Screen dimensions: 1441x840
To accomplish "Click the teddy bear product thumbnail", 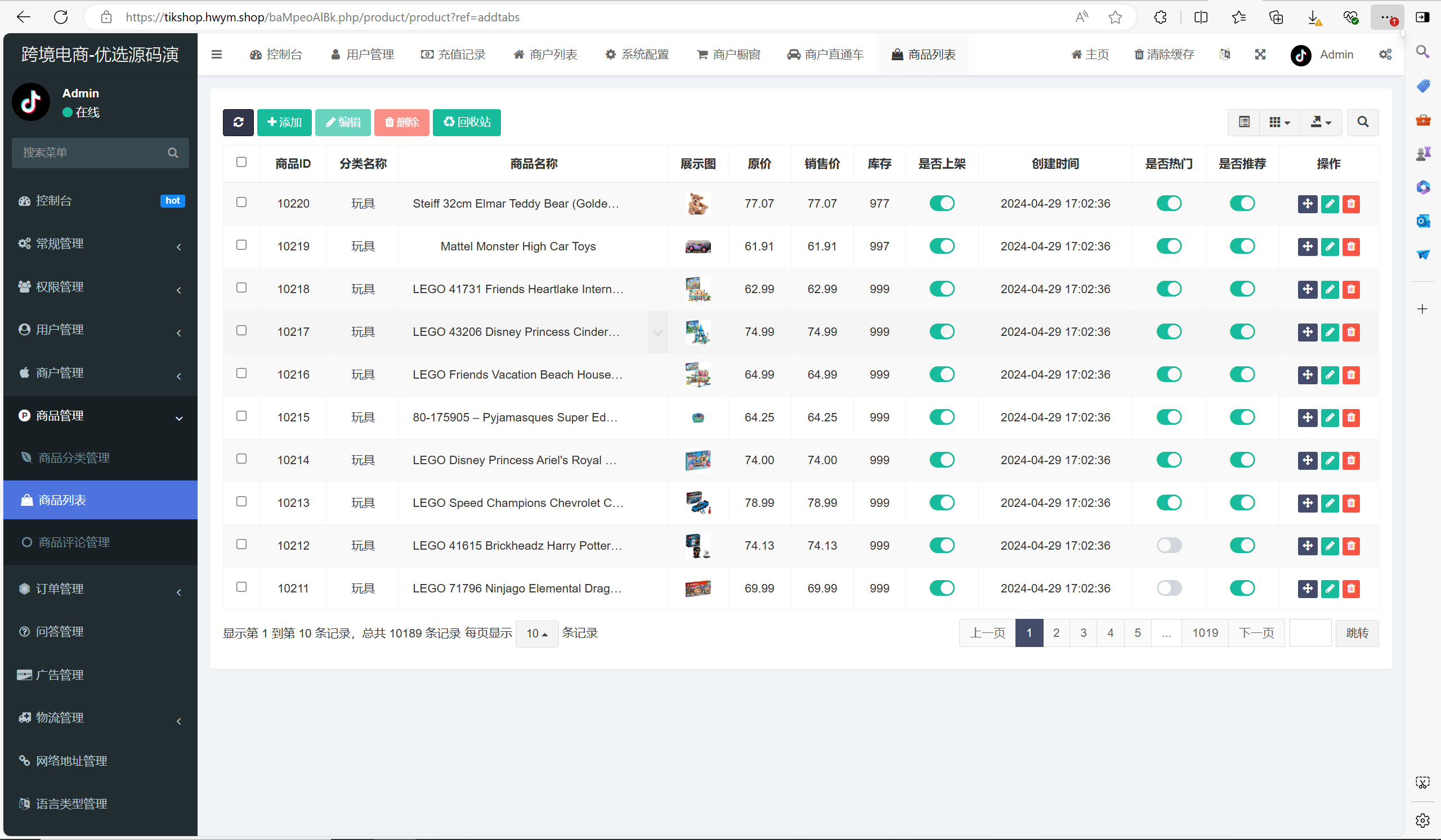I will point(697,204).
